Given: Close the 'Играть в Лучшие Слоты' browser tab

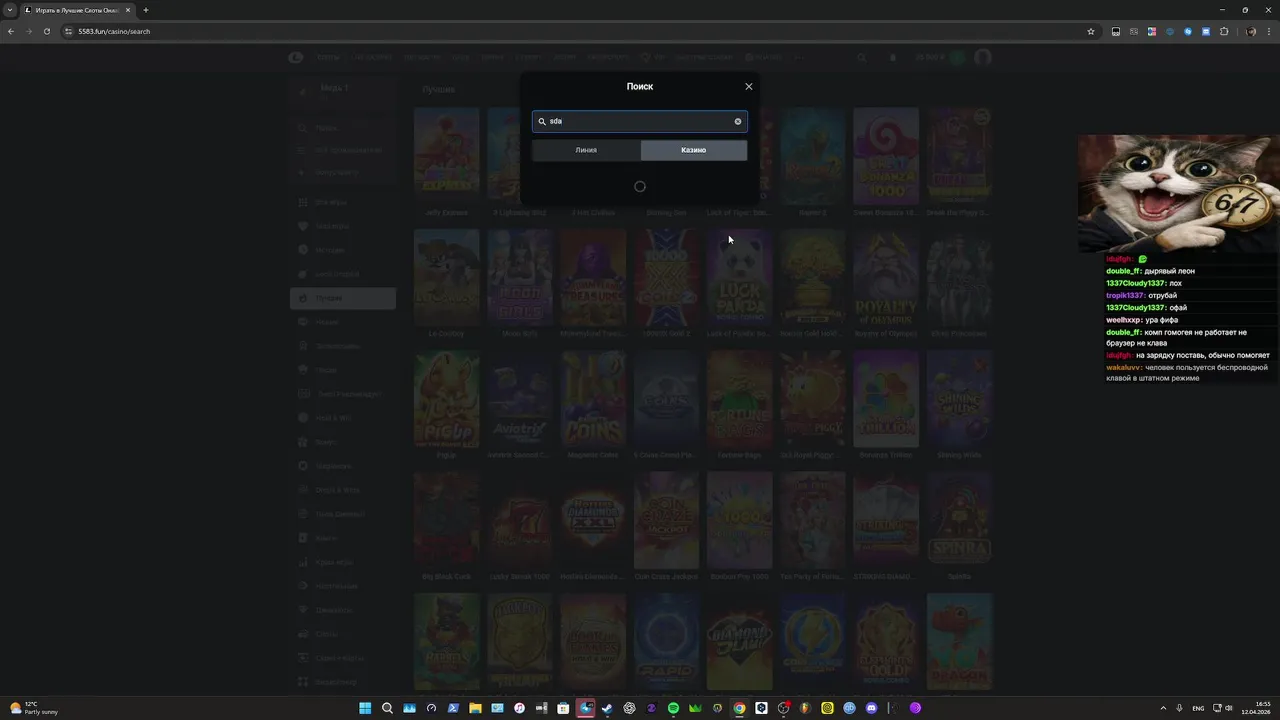Looking at the screenshot, I should (x=128, y=10).
